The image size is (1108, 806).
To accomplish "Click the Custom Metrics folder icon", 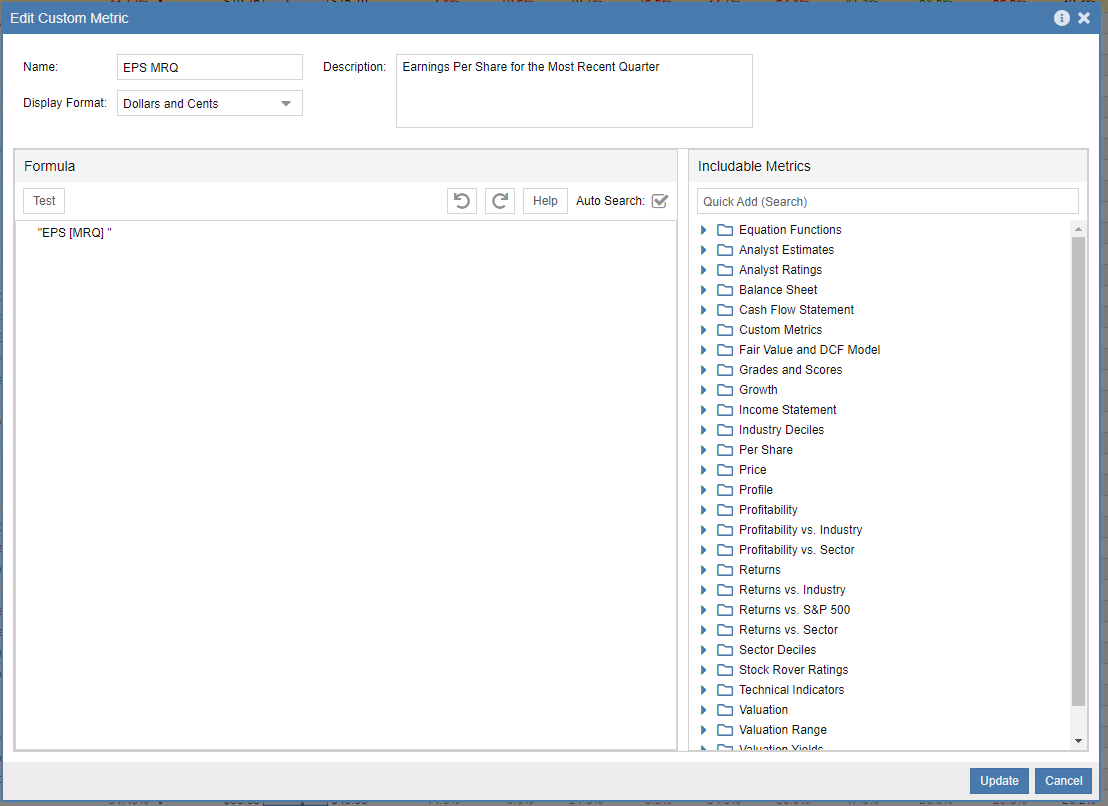I will pyautogui.click(x=724, y=329).
